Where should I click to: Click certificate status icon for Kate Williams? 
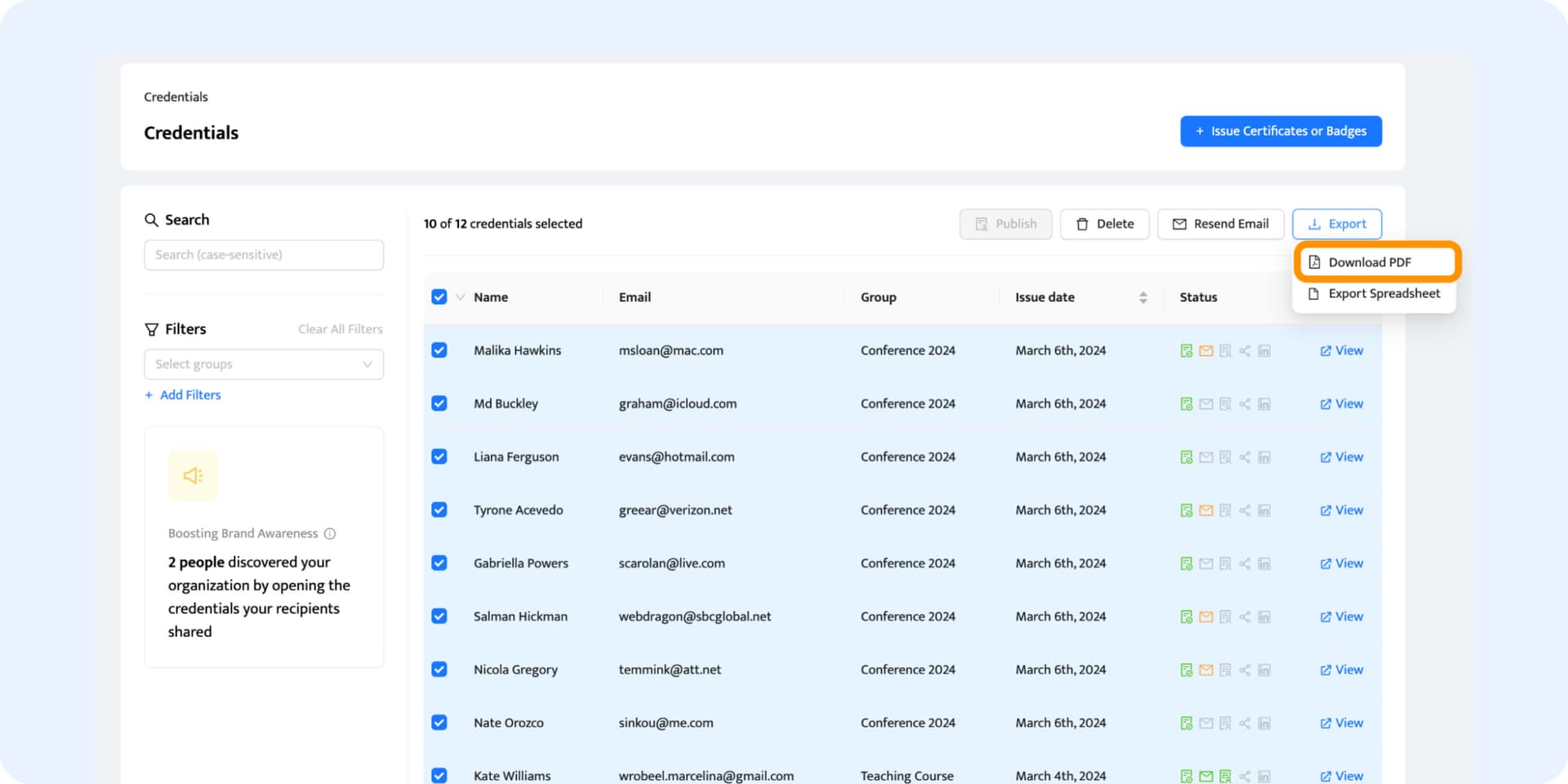tap(1225, 776)
